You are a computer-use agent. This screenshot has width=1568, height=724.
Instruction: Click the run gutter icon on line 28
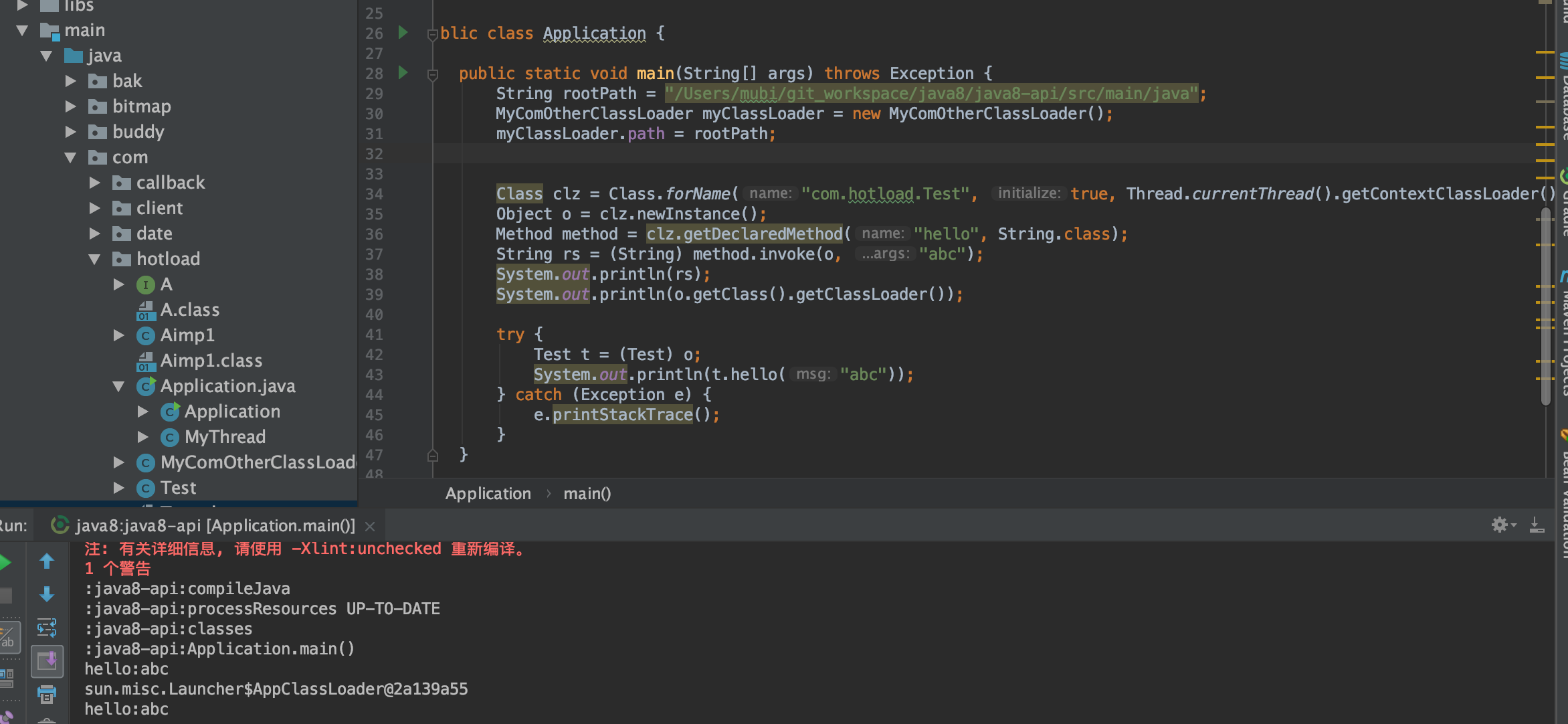pos(402,74)
